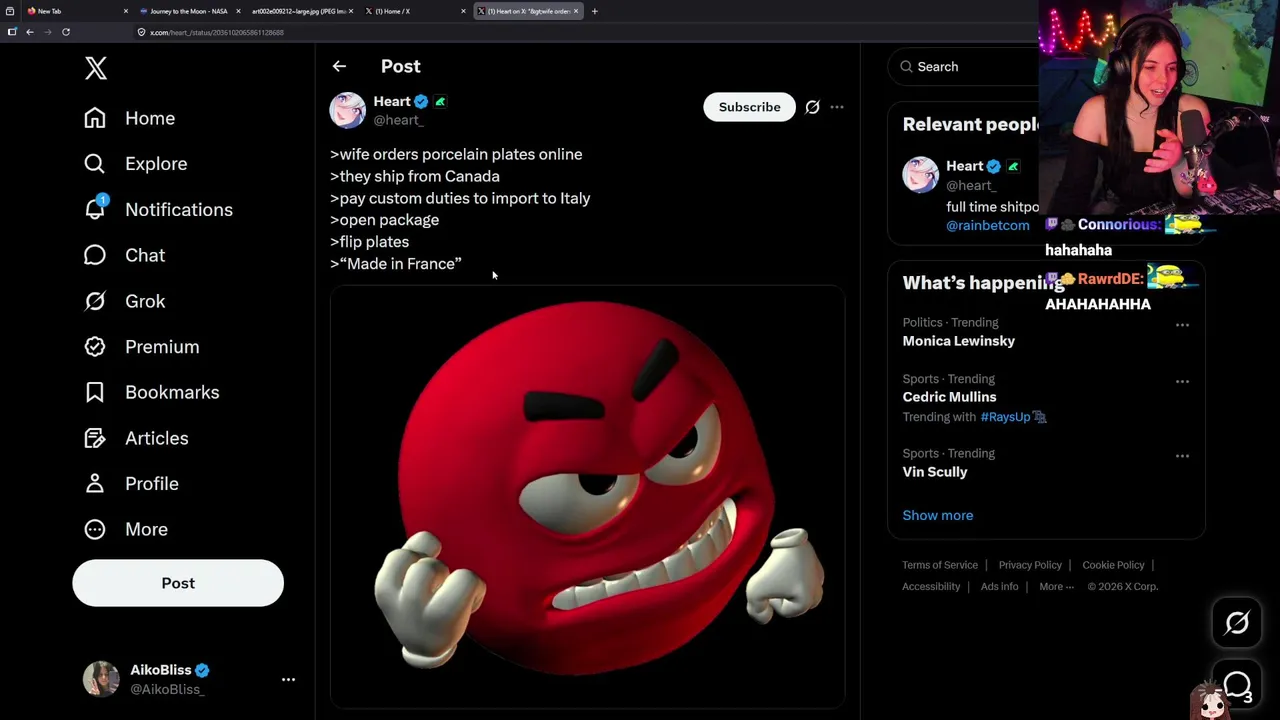This screenshot has width=1280, height=720.
Task: Open the post's more options ellipsis
Action: (837, 107)
